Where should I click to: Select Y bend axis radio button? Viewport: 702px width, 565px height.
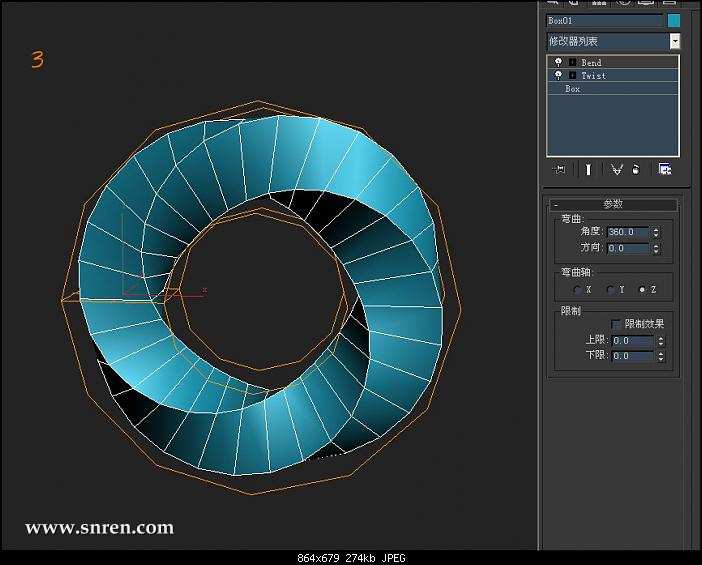[x=610, y=289]
